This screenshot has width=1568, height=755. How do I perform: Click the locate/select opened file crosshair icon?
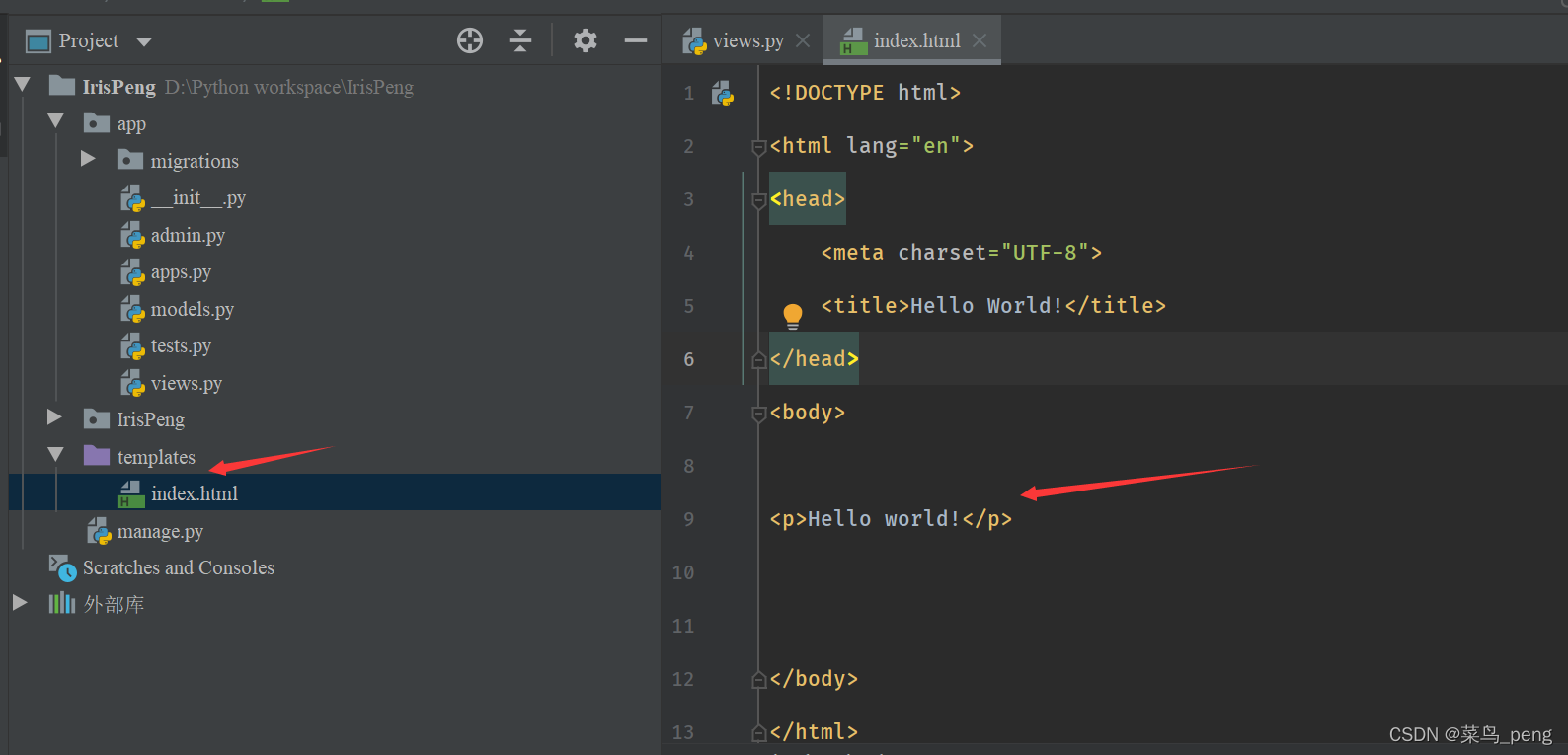click(x=470, y=40)
